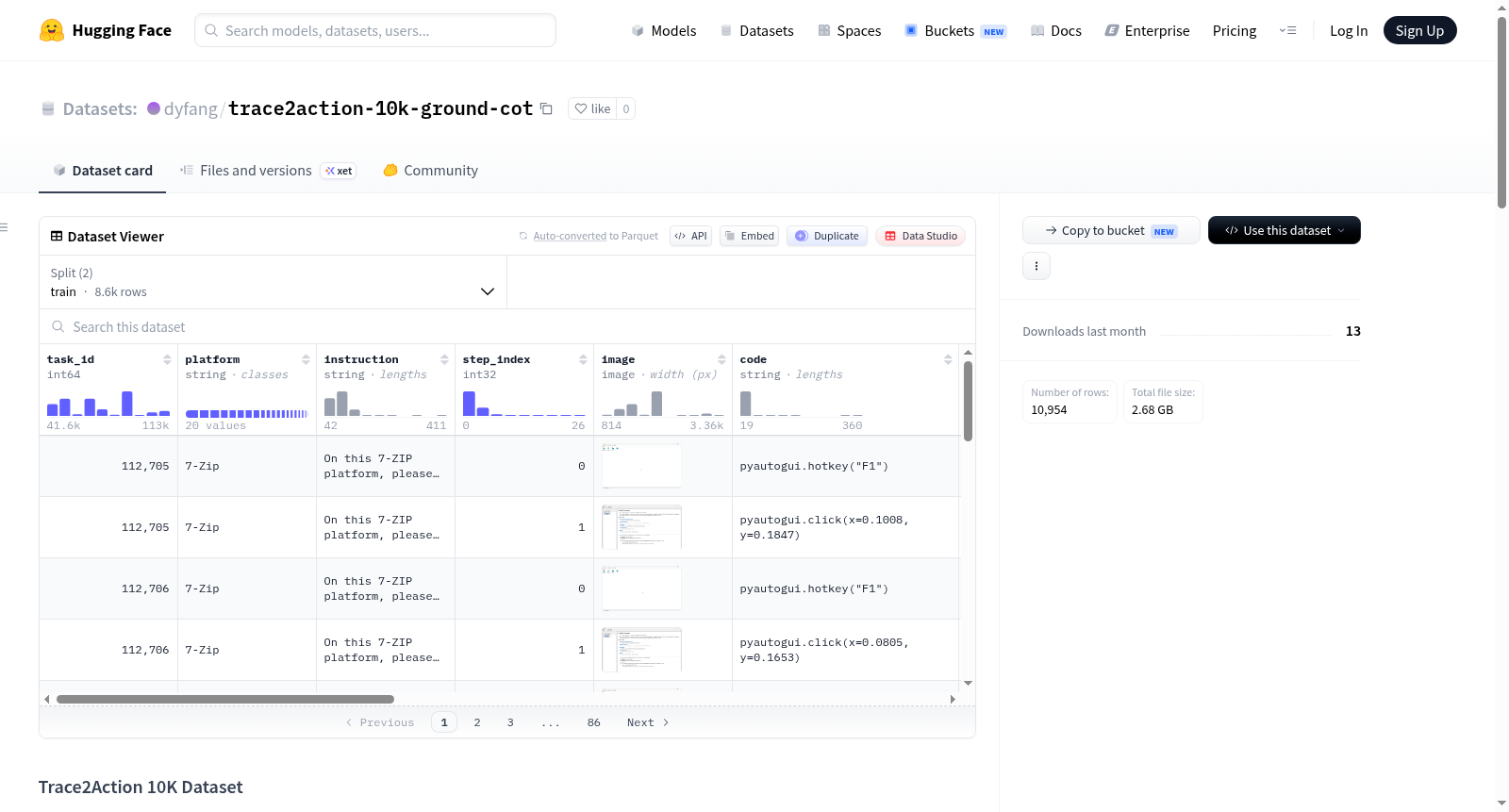
Task: Expand the Use this dataset dropdown
Action: click(x=1285, y=230)
